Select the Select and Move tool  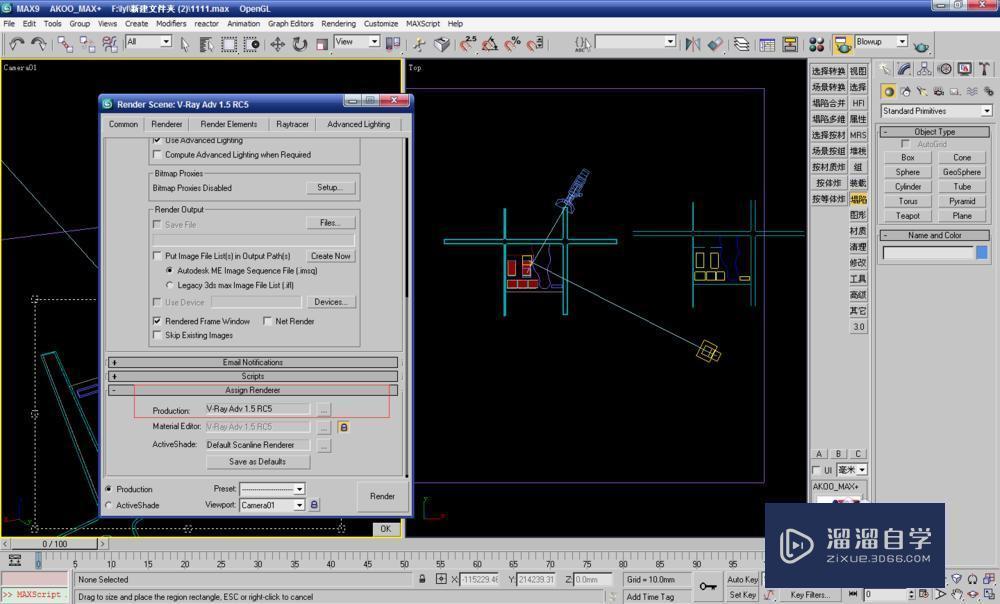click(277, 43)
